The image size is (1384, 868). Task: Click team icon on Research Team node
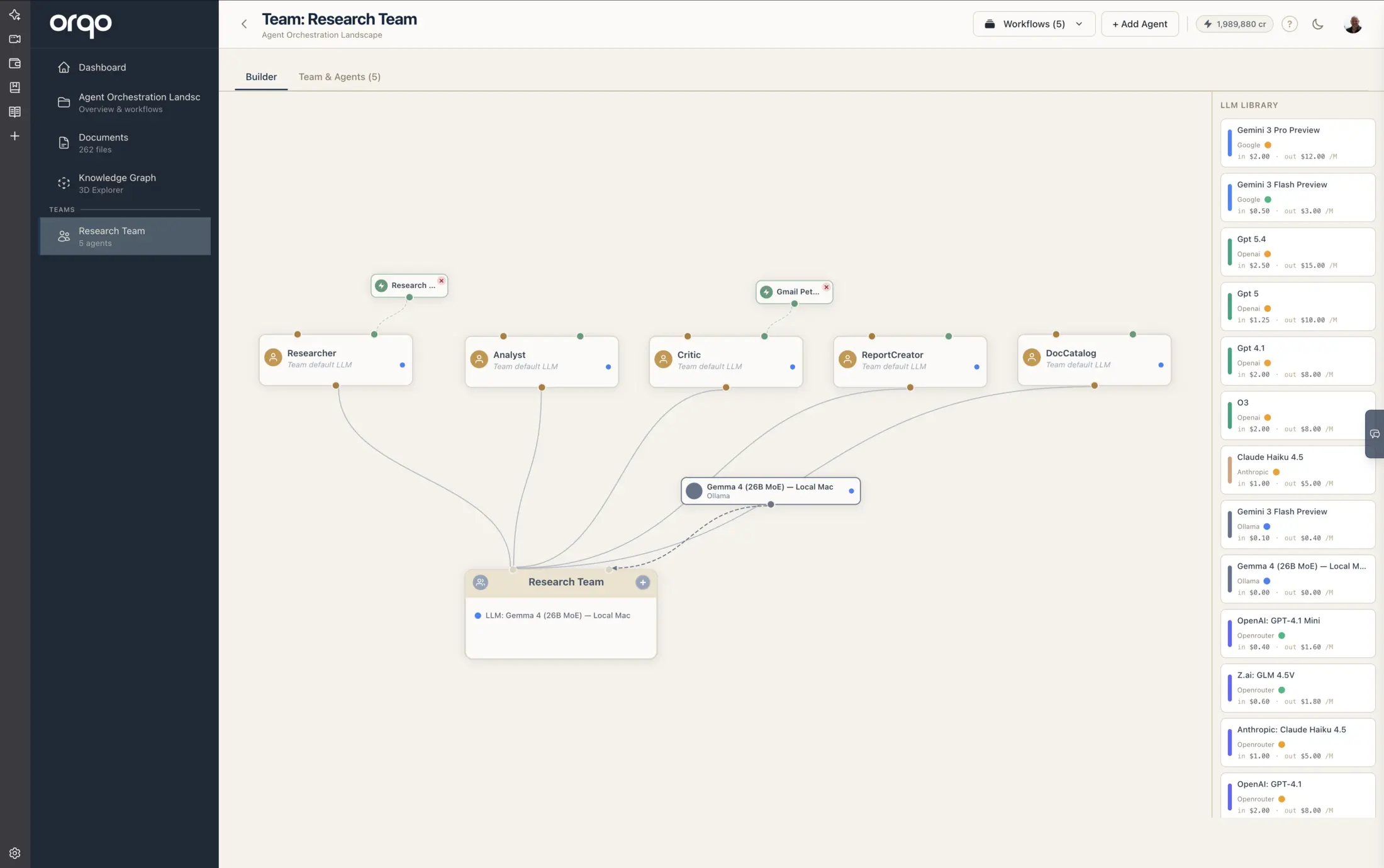pyautogui.click(x=481, y=582)
